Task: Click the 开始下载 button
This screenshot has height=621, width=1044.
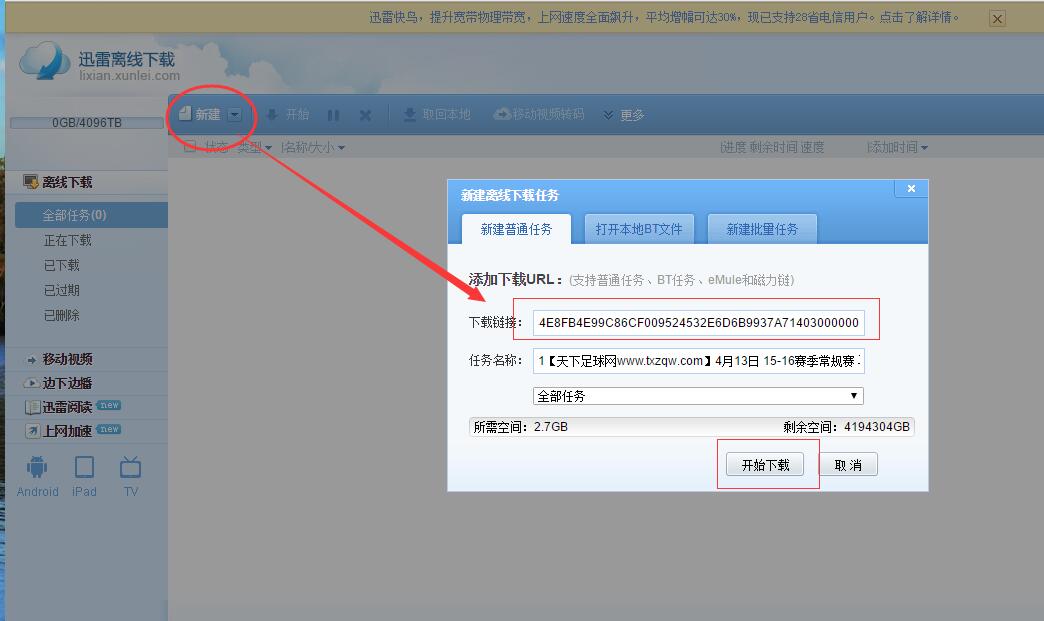Action: pyautogui.click(x=765, y=465)
